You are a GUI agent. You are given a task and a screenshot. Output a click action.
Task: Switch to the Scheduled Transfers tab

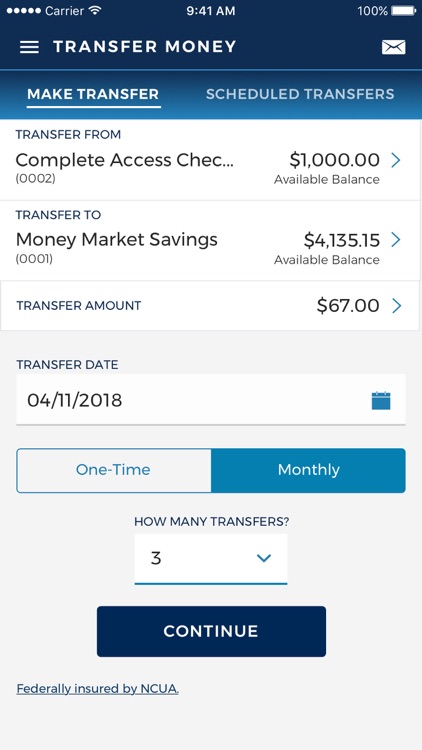click(300, 94)
